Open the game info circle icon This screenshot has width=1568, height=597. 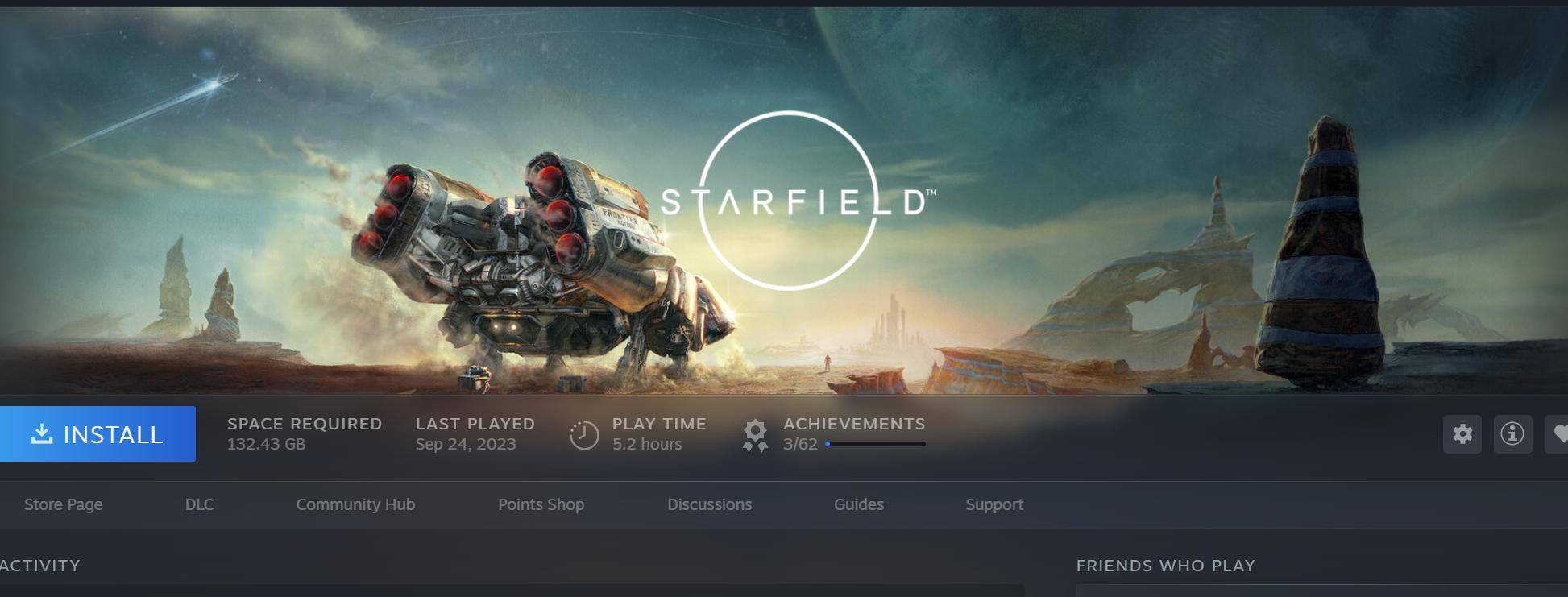(x=1512, y=434)
